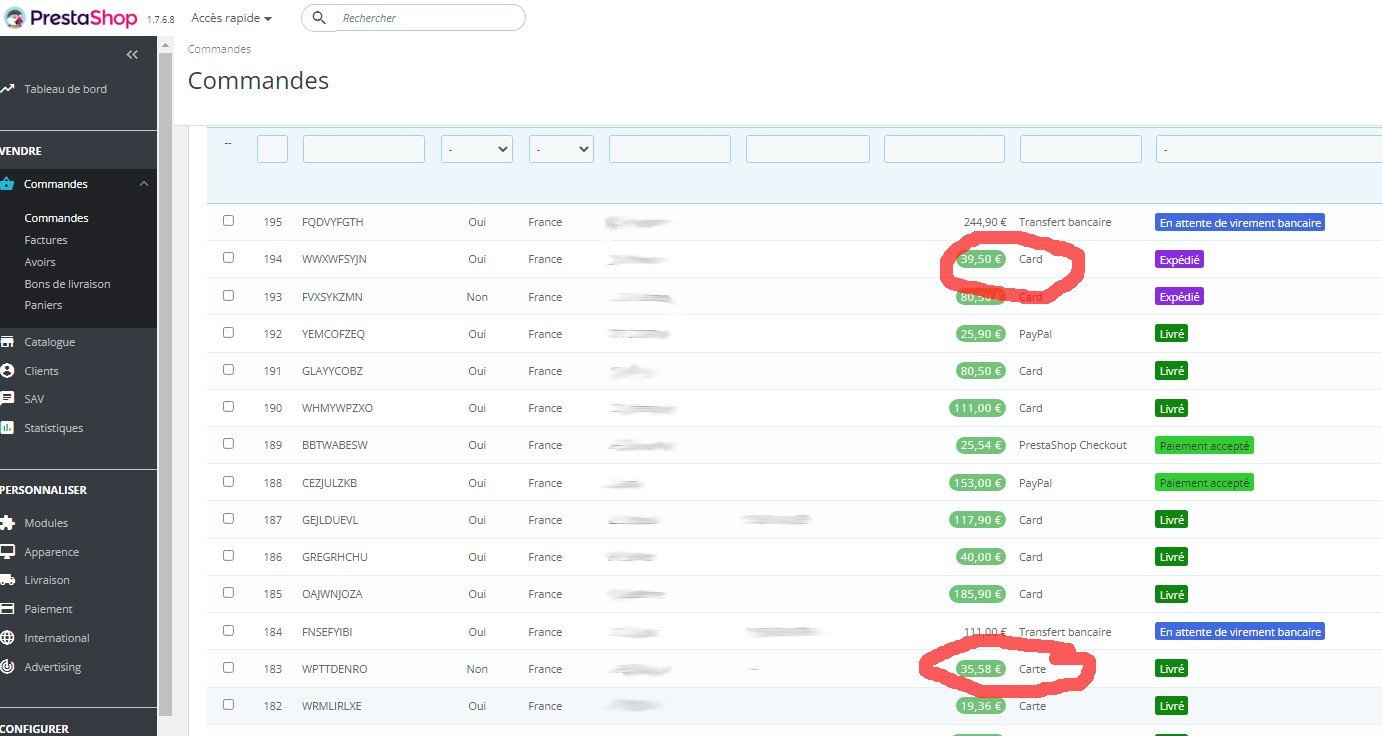Collapse the sidebar with double chevron icon
The image size is (1382, 736).
(x=132, y=55)
